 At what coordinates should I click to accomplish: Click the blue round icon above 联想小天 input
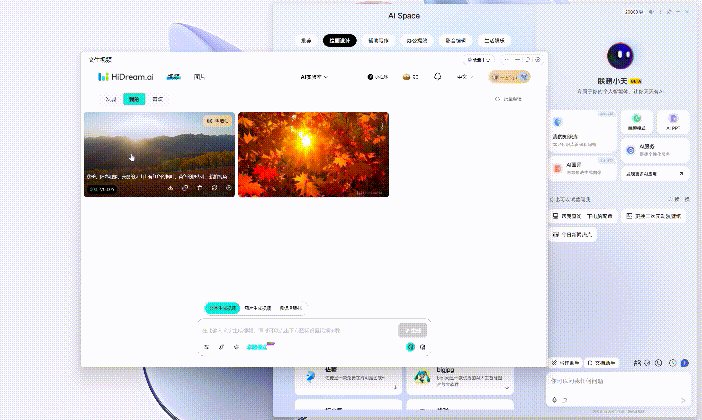[685, 363]
